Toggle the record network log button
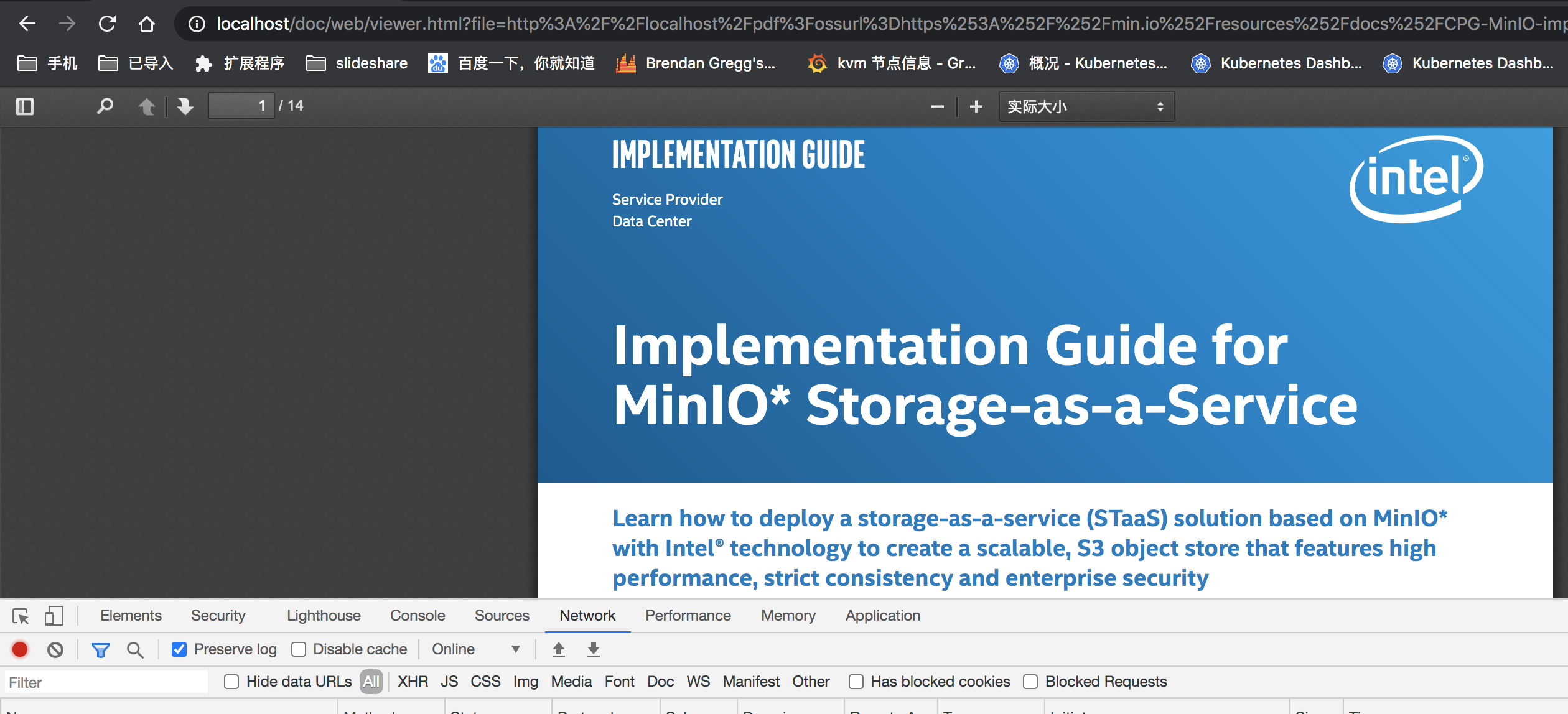1568x714 pixels. 19,648
